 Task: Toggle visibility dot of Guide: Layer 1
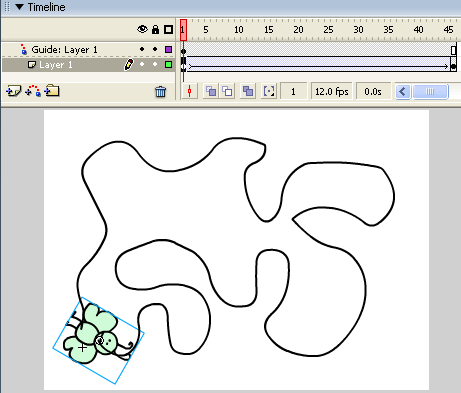[142, 49]
